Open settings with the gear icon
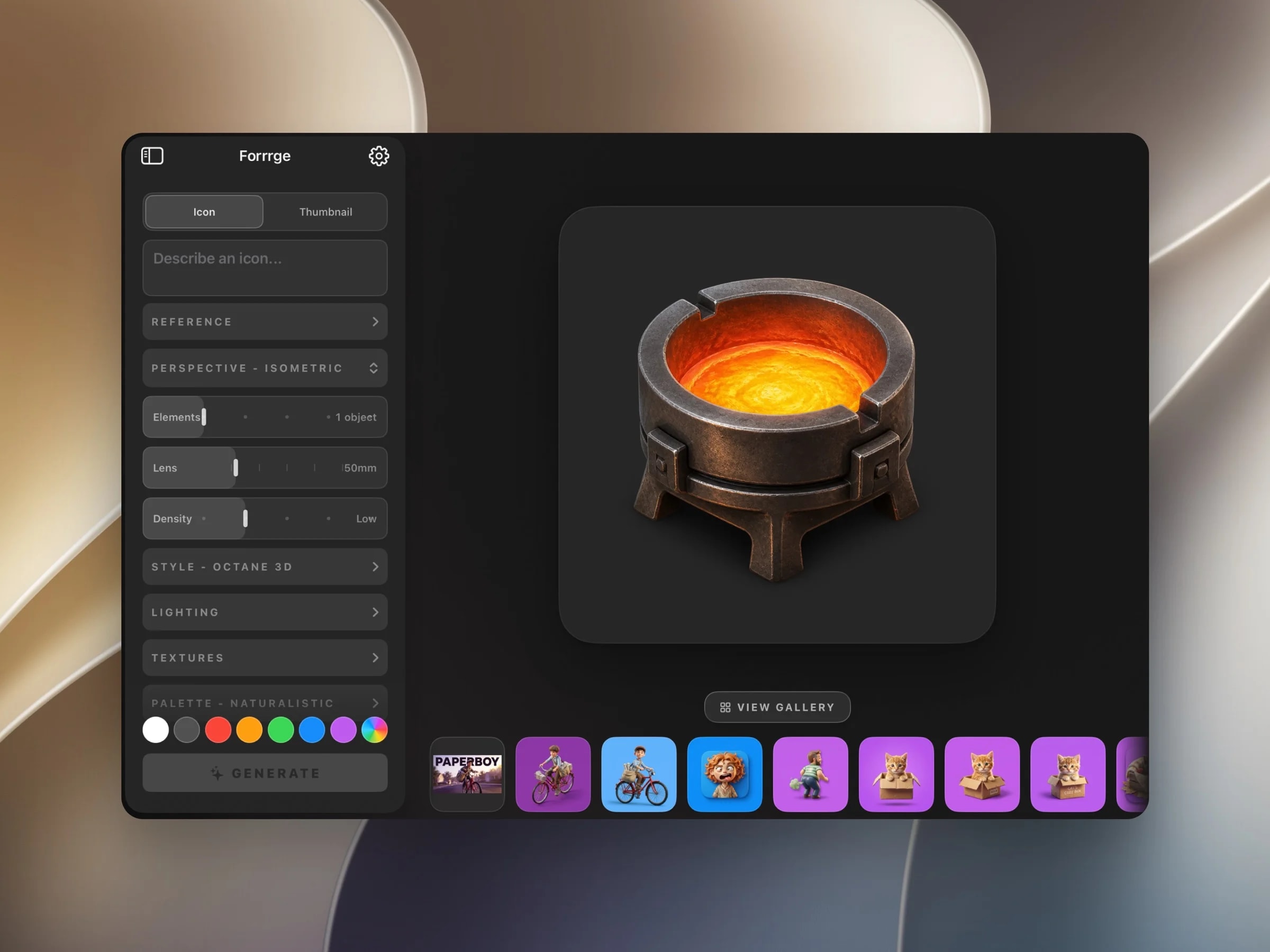Image resolution: width=1270 pixels, height=952 pixels. 378,155
